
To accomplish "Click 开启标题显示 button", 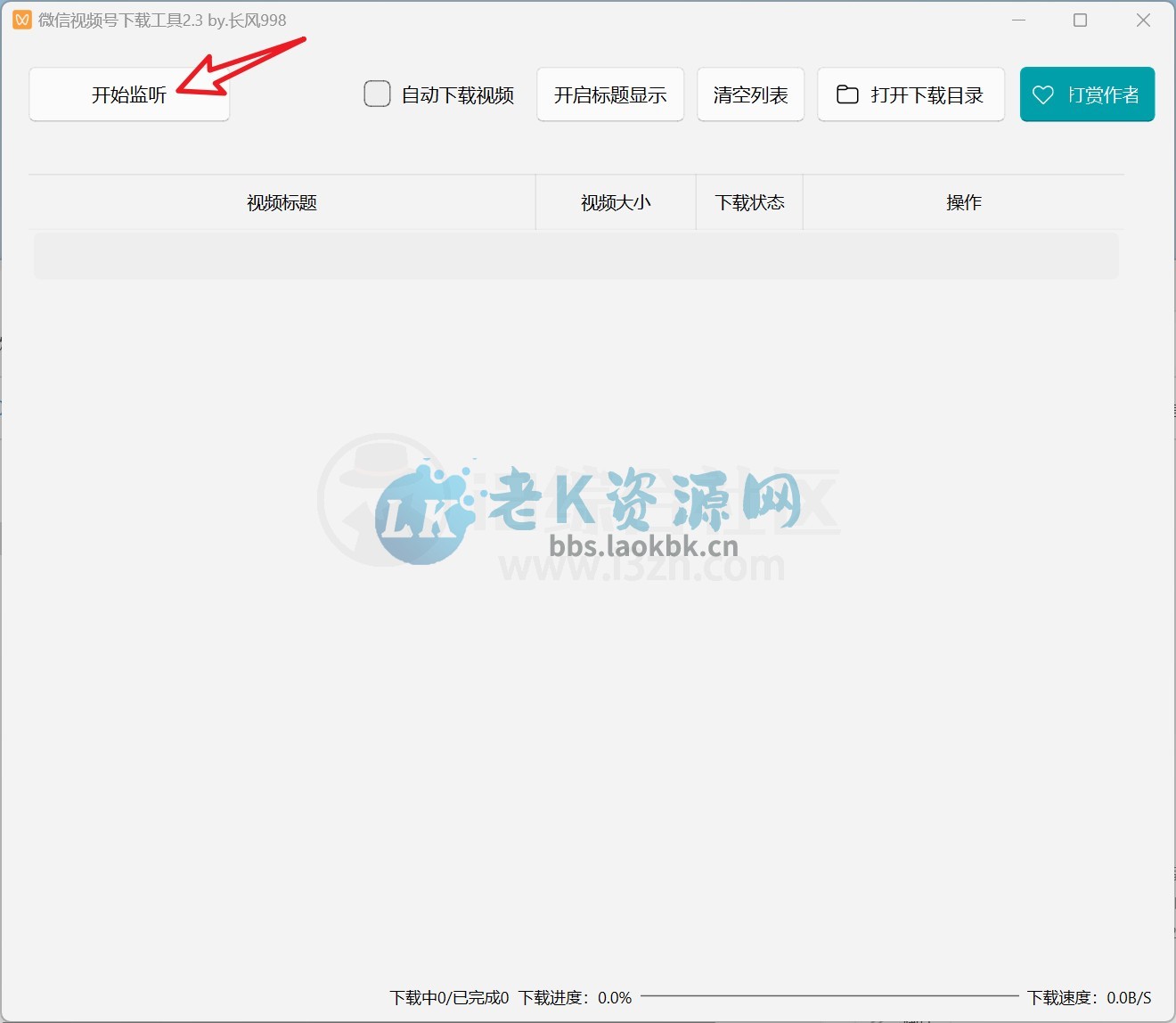I will 610,94.
